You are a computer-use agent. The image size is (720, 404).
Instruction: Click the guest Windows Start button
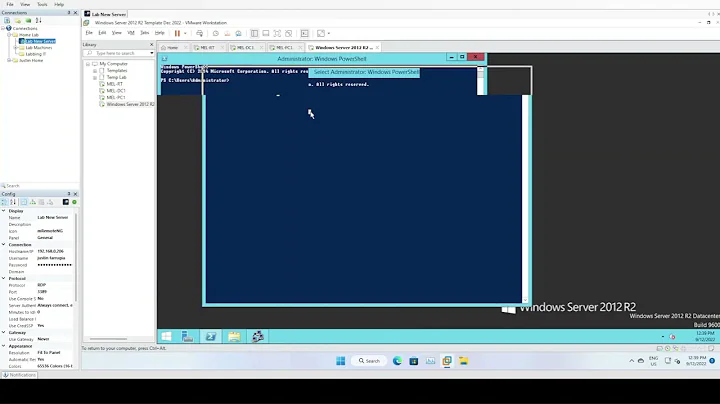pyautogui.click(x=166, y=337)
